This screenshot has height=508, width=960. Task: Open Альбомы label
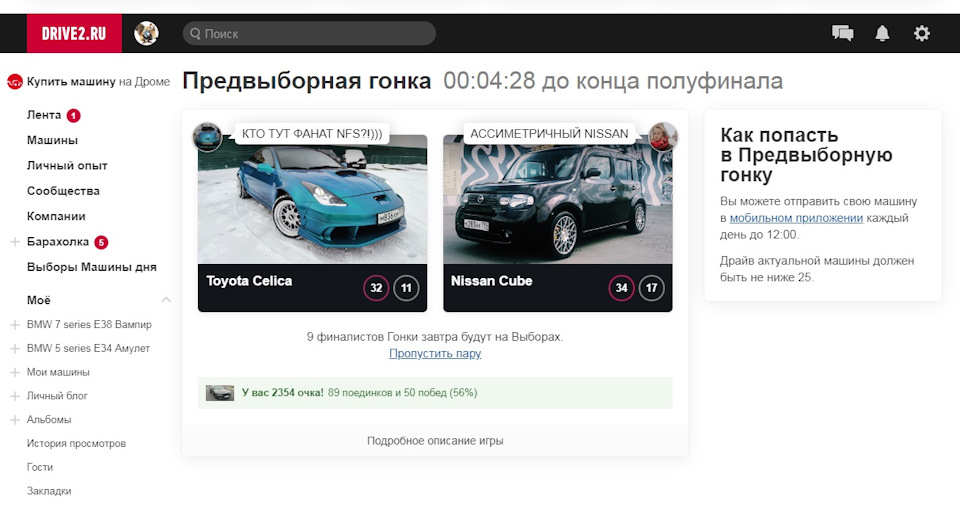49,420
